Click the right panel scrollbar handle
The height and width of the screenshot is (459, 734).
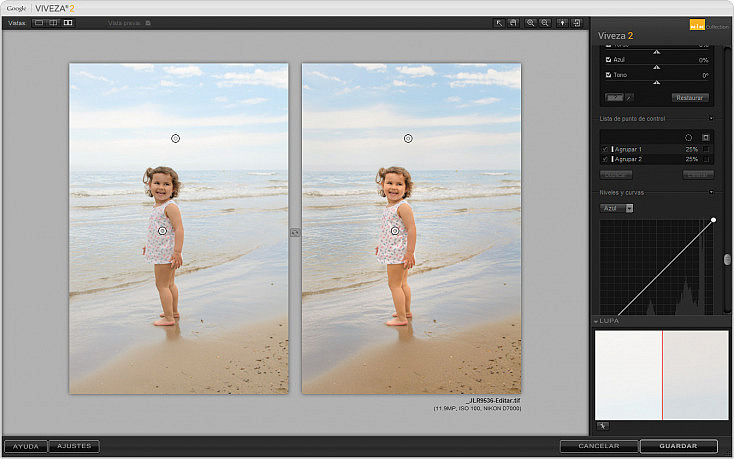point(727,259)
